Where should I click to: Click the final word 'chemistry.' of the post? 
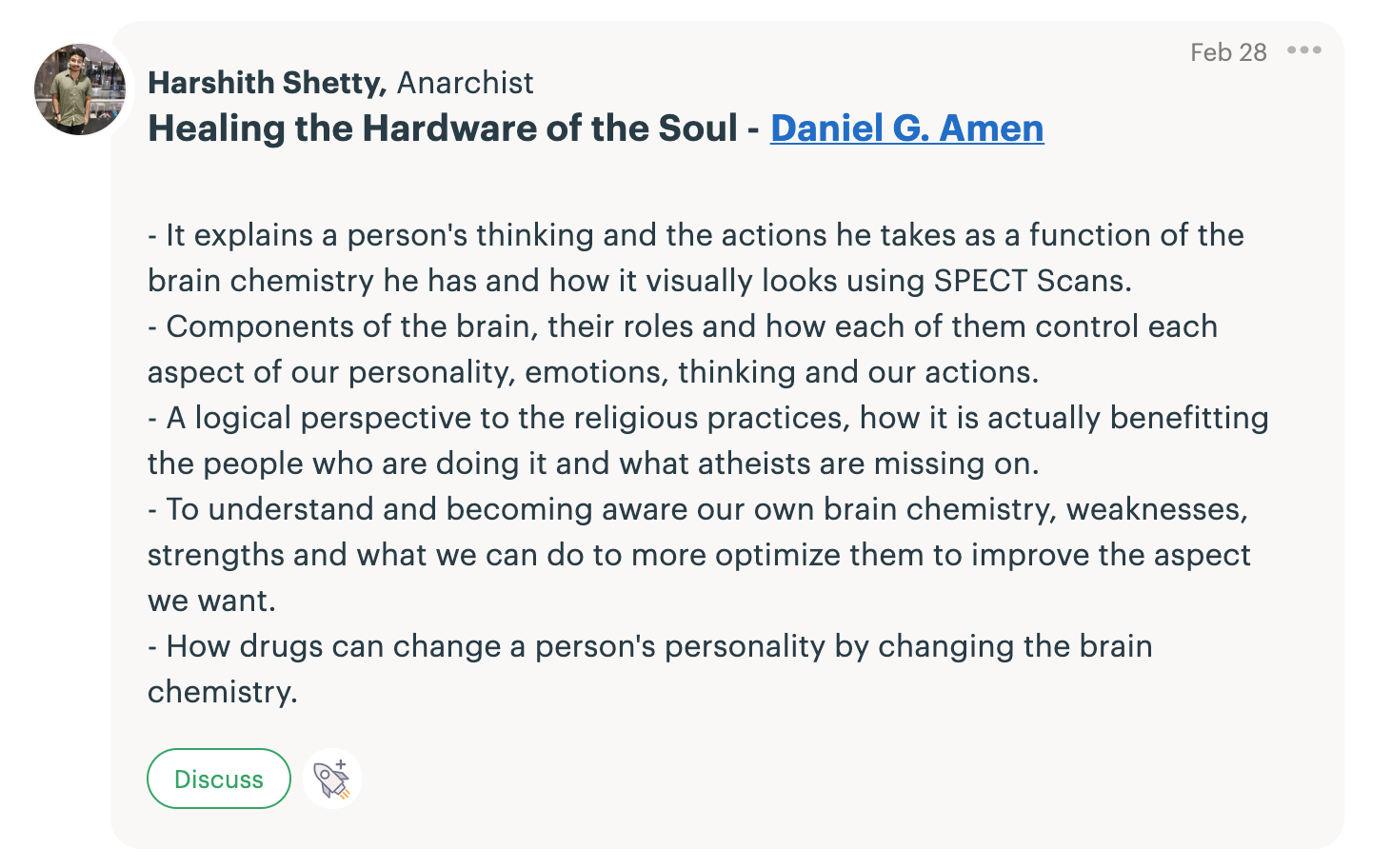(223, 692)
